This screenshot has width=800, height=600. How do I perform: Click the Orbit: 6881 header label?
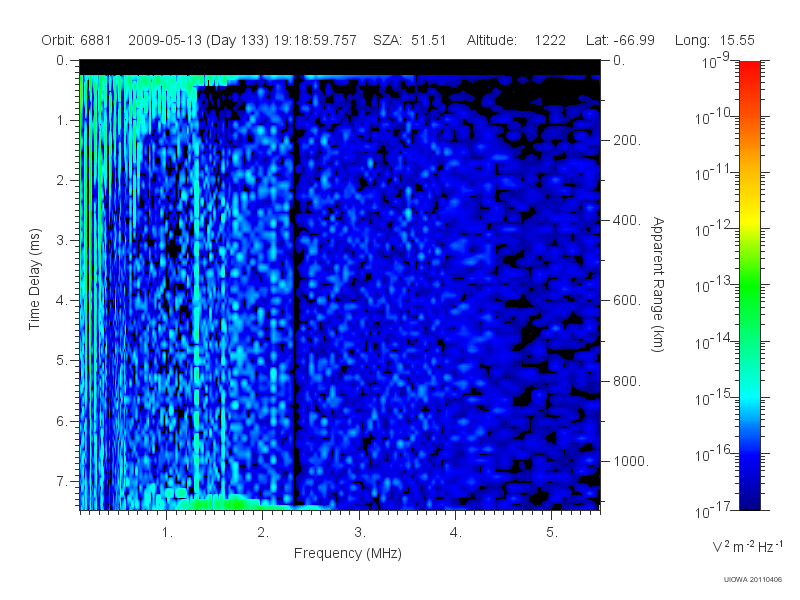tap(76, 40)
